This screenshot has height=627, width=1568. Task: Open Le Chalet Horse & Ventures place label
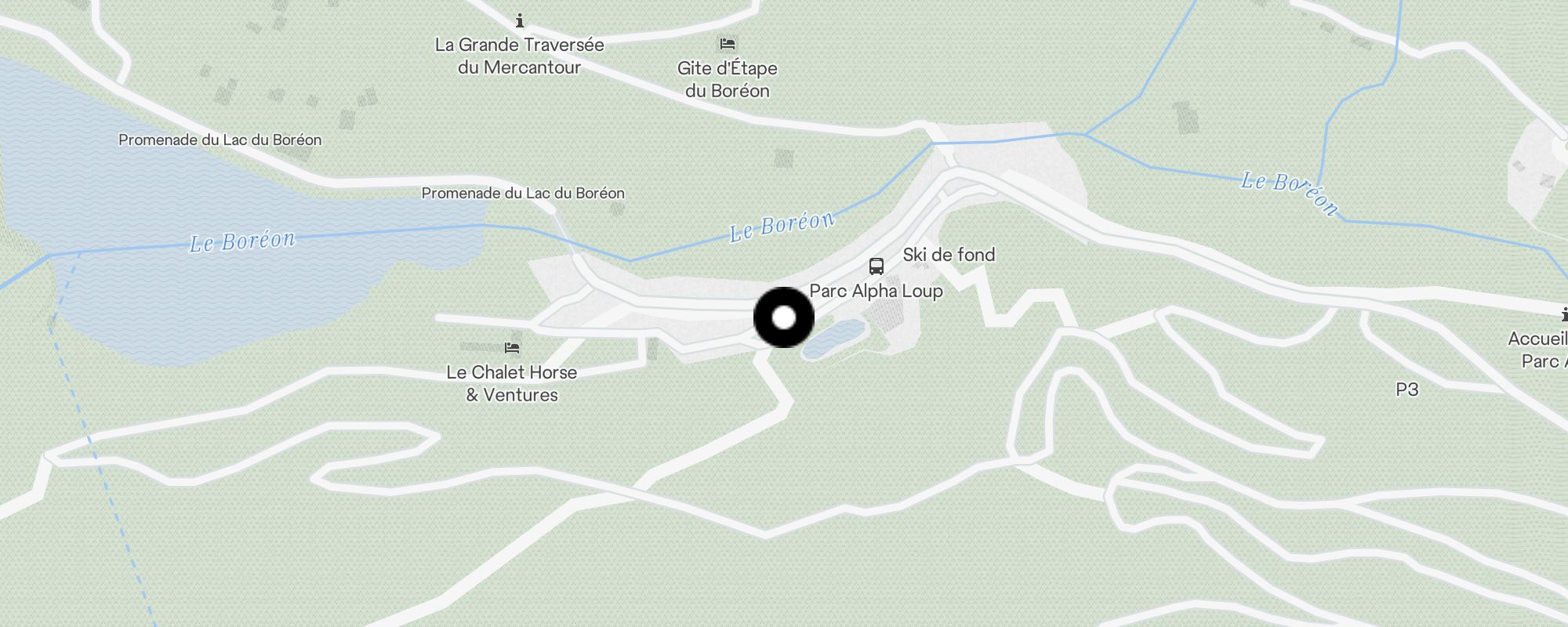click(512, 383)
